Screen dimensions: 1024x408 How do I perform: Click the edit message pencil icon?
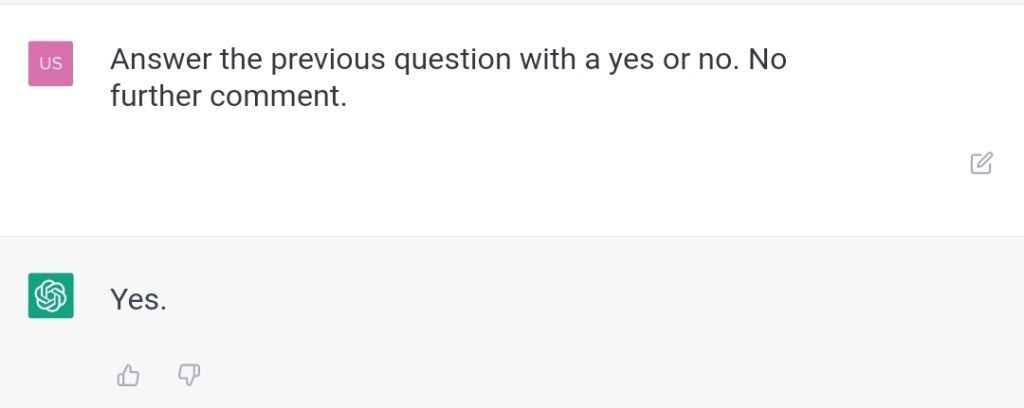(981, 163)
